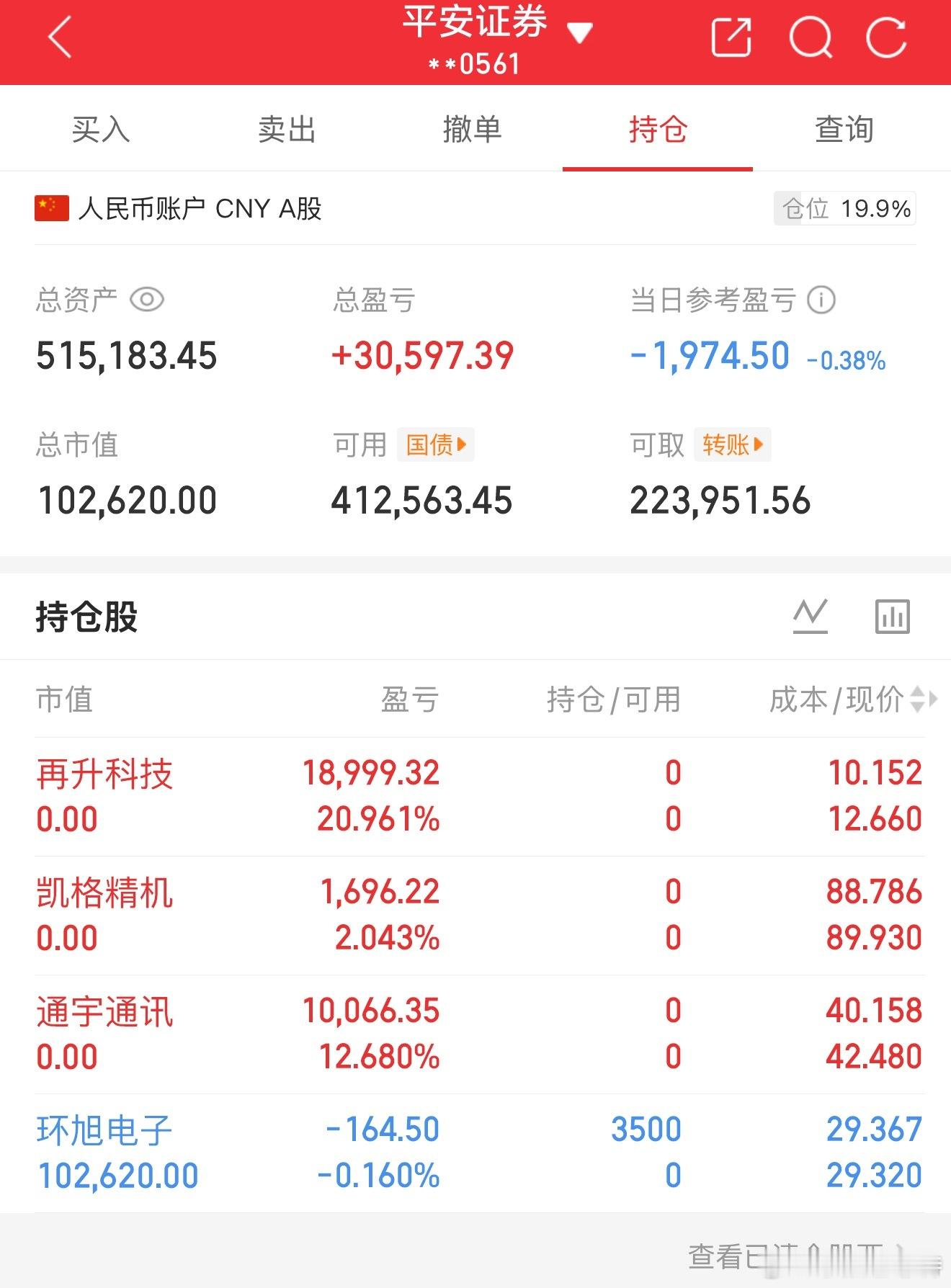Switch to the 撤单 tab
The image size is (951, 1288).
tap(472, 130)
